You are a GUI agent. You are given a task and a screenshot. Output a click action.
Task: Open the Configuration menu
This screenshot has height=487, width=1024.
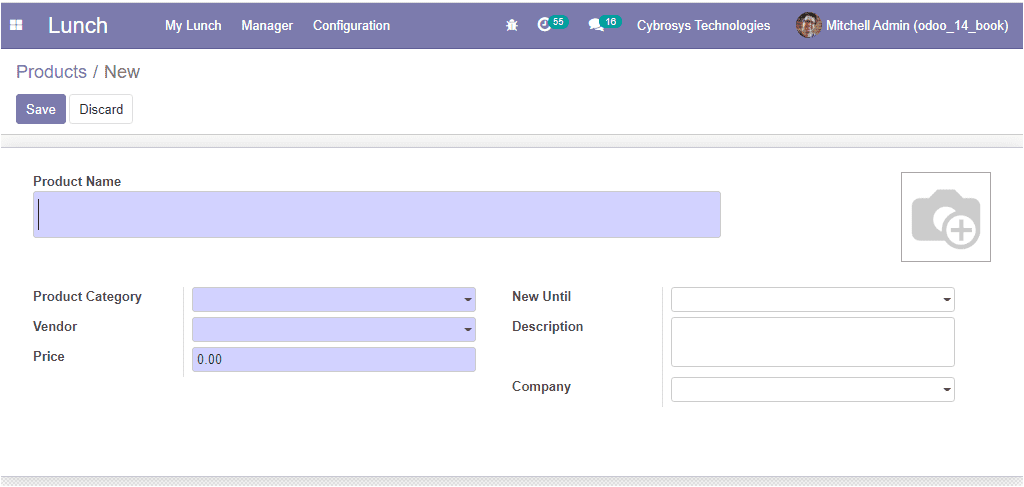click(351, 25)
